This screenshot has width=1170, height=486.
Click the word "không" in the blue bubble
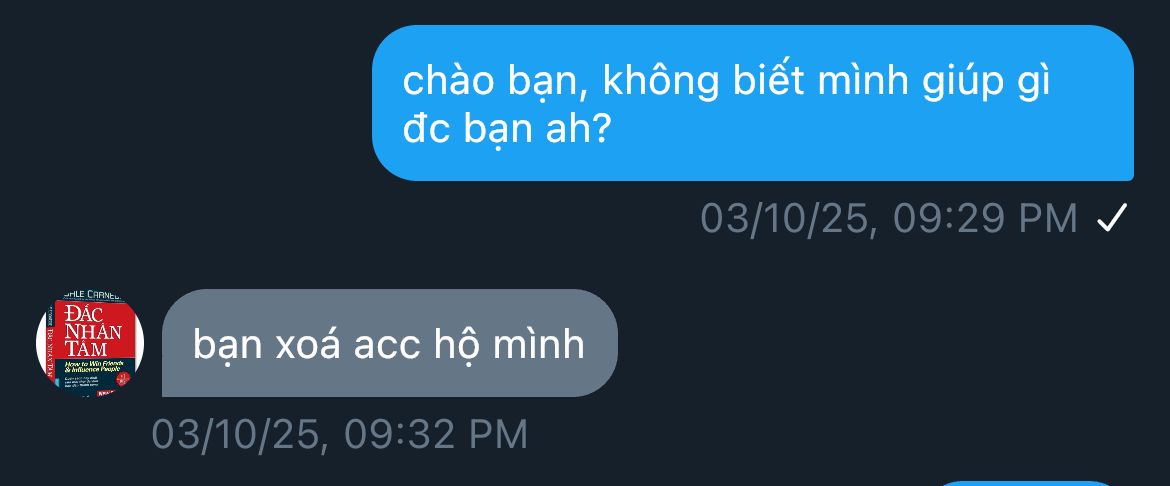[x=660, y=81]
